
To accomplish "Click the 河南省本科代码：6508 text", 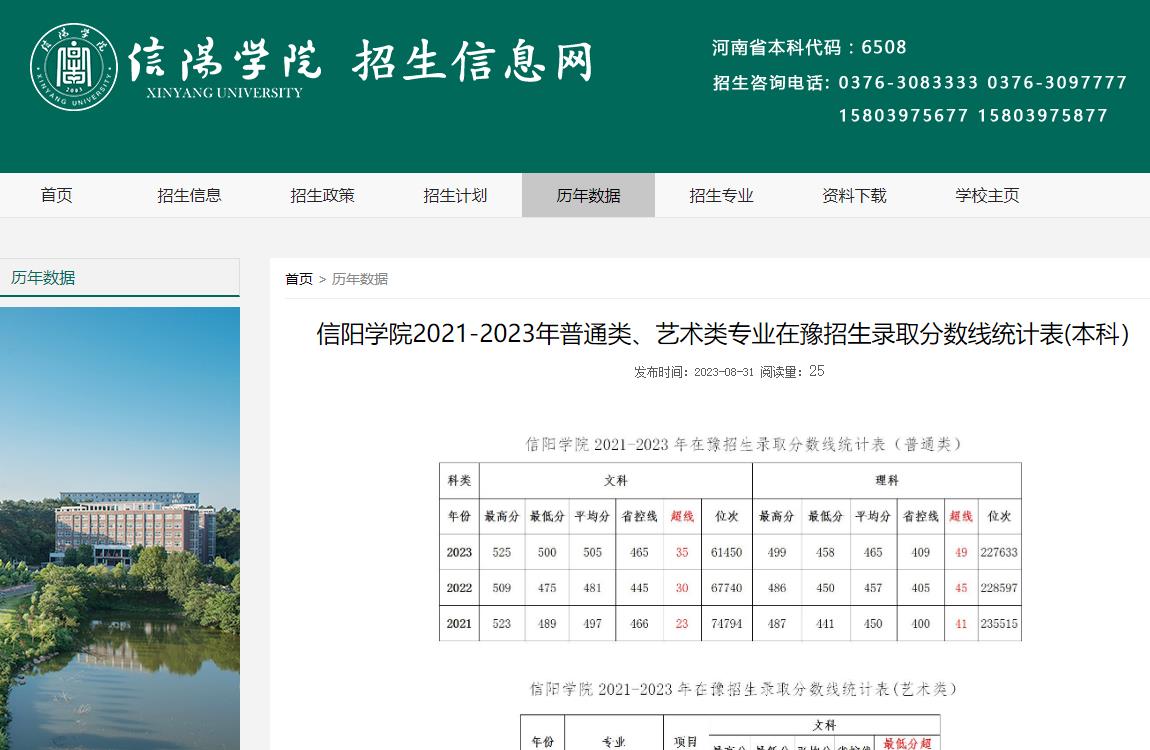I will click(x=809, y=48).
